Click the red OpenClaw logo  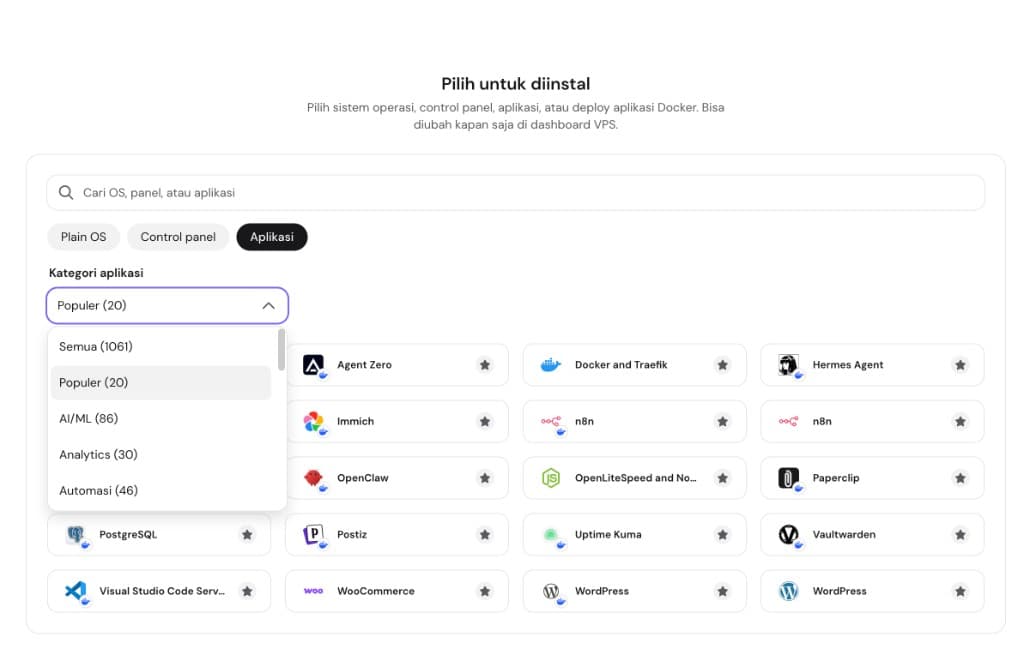click(x=313, y=478)
